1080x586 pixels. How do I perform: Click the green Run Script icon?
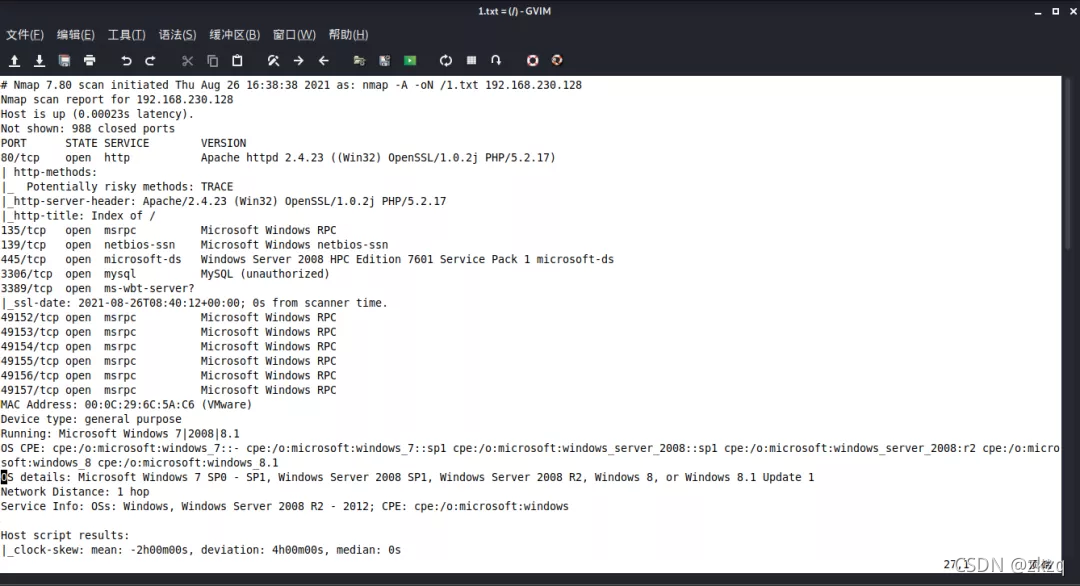click(410, 61)
